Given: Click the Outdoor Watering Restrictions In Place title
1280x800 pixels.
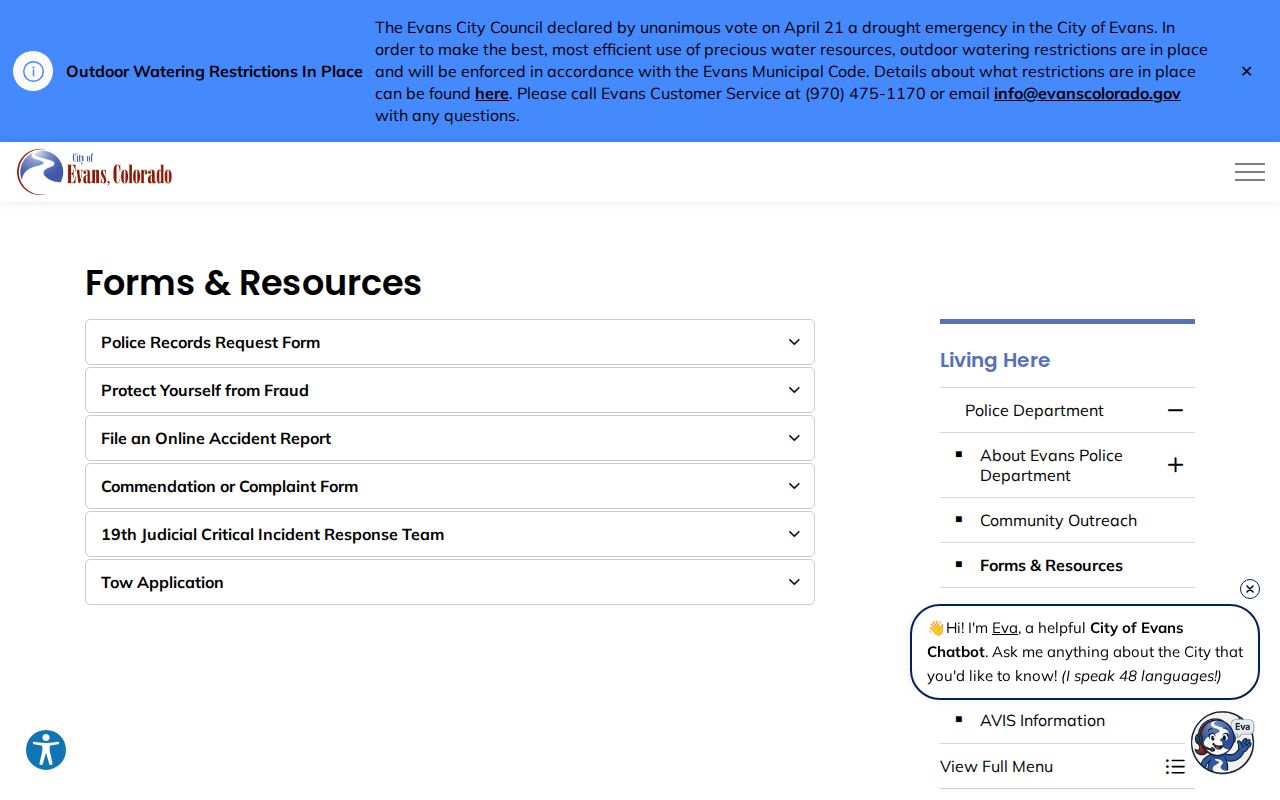Looking at the screenshot, I should (214, 72).
